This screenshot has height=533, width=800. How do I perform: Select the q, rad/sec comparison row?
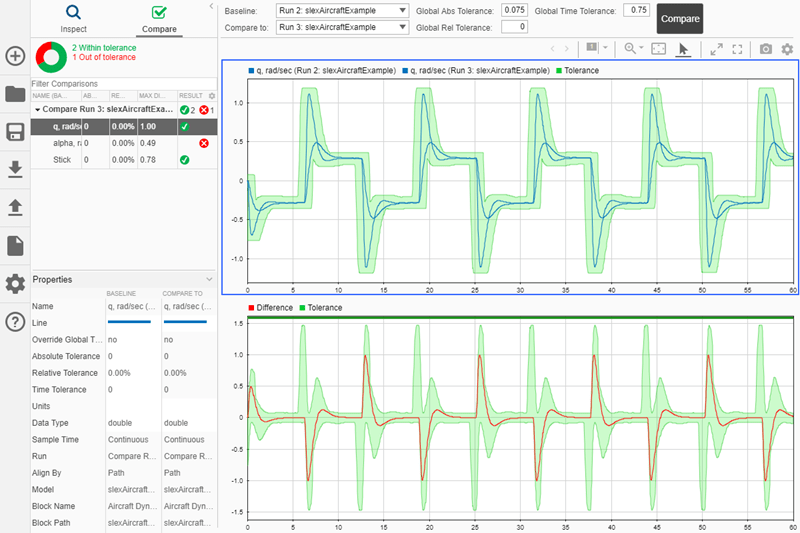coord(124,126)
